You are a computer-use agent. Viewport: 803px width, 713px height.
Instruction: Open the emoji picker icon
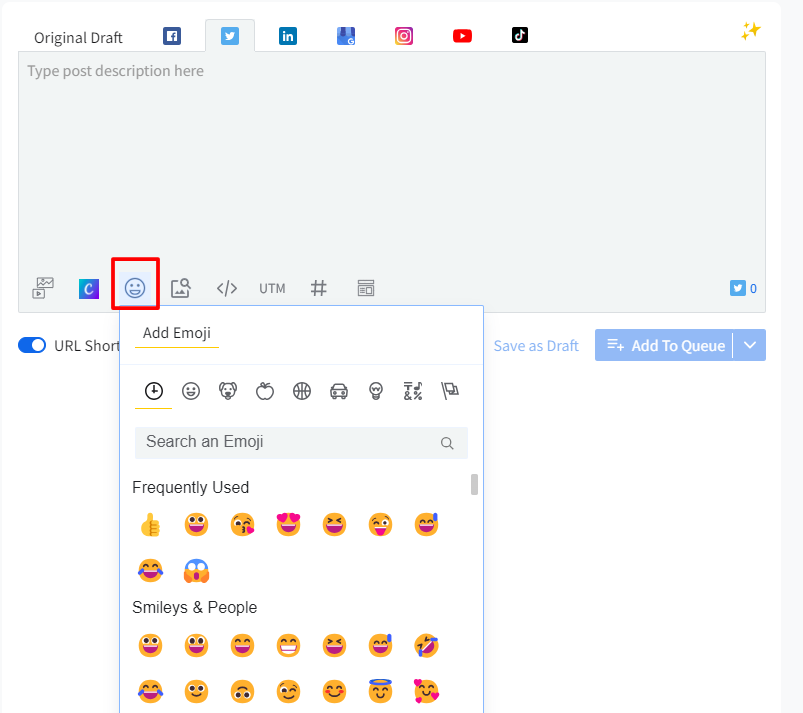(135, 288)
